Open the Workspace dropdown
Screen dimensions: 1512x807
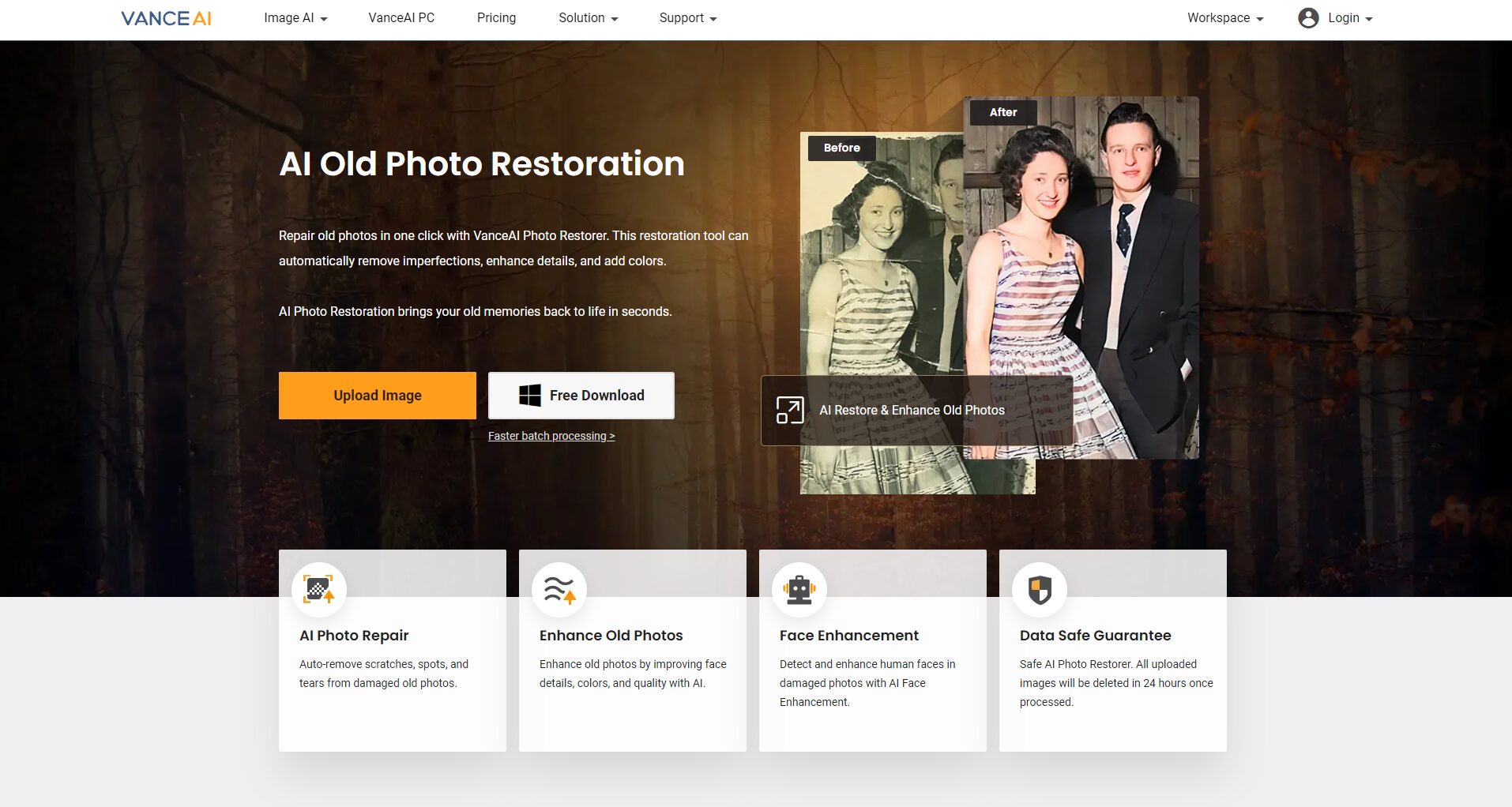[1224, 18]
